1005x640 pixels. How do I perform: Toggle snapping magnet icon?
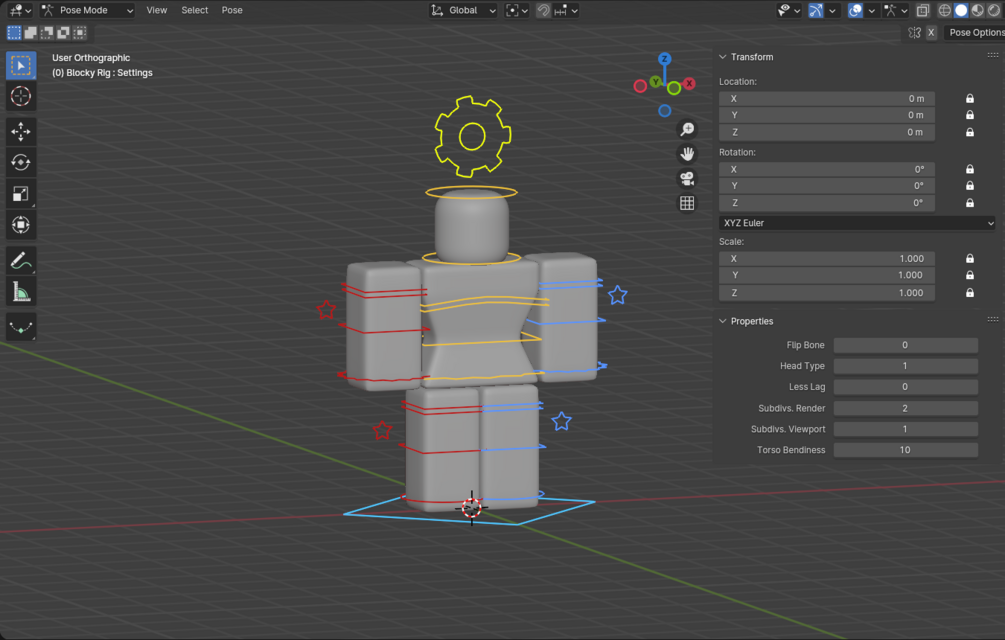(544, 10)
